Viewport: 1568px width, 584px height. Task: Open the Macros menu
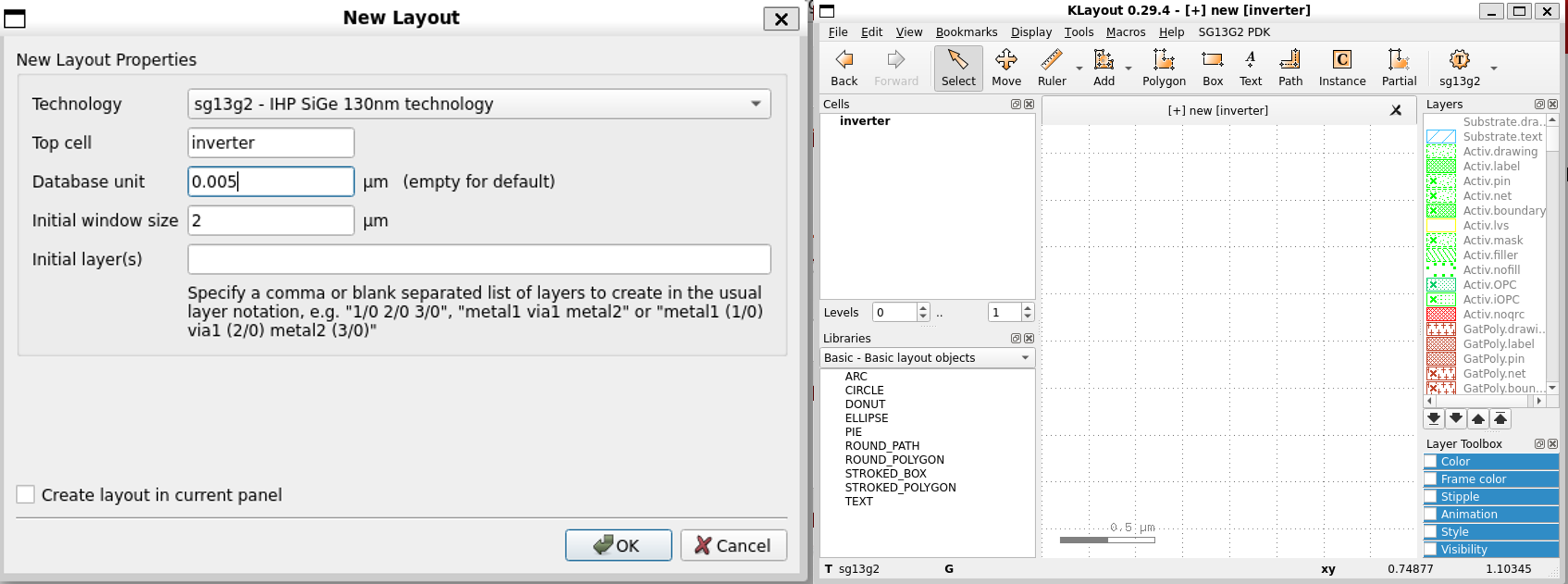1125,32
